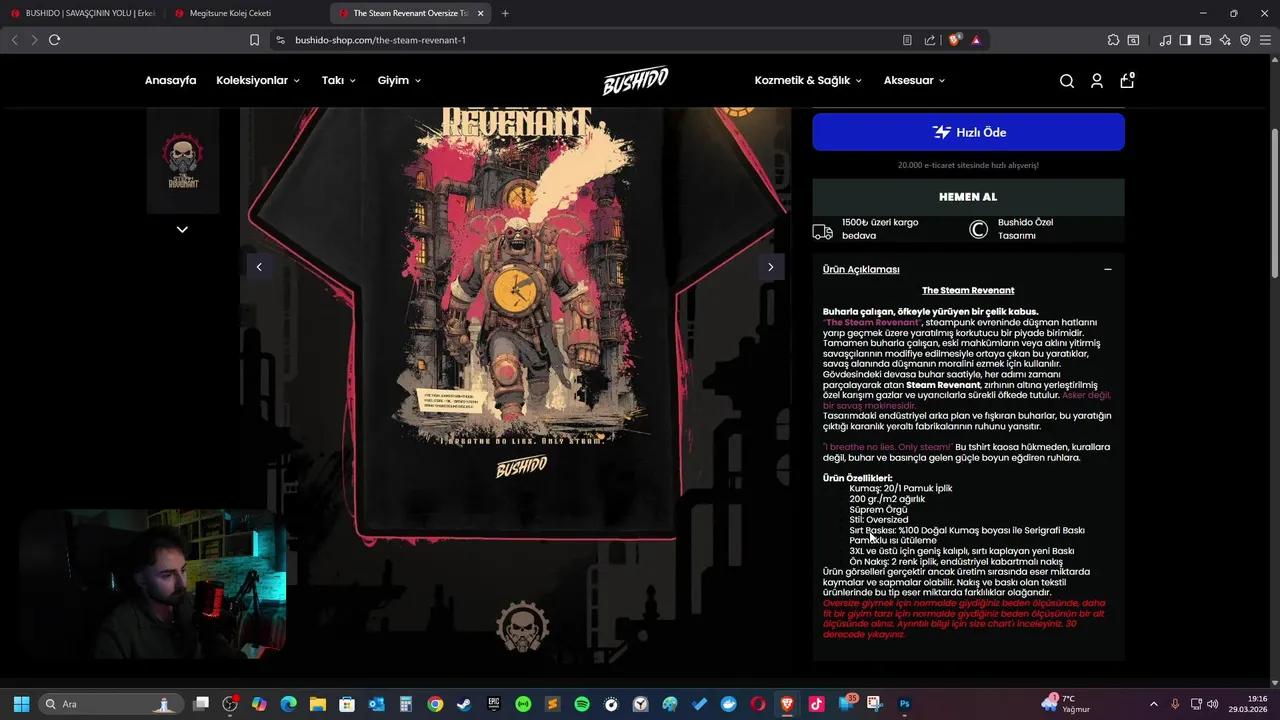Go back to previous page
Image resolution: width=1280 pixels, height=720 pixels.
[14, 40]
